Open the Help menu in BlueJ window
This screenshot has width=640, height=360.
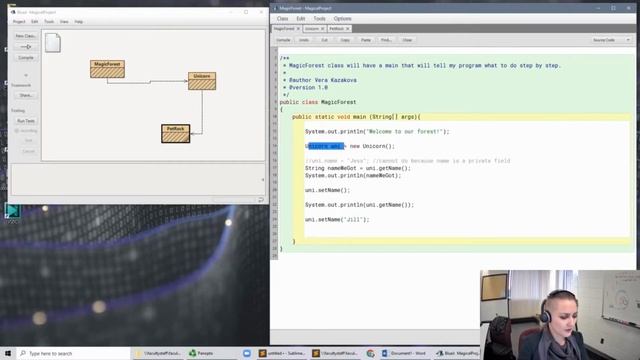[x=79, y=22]
